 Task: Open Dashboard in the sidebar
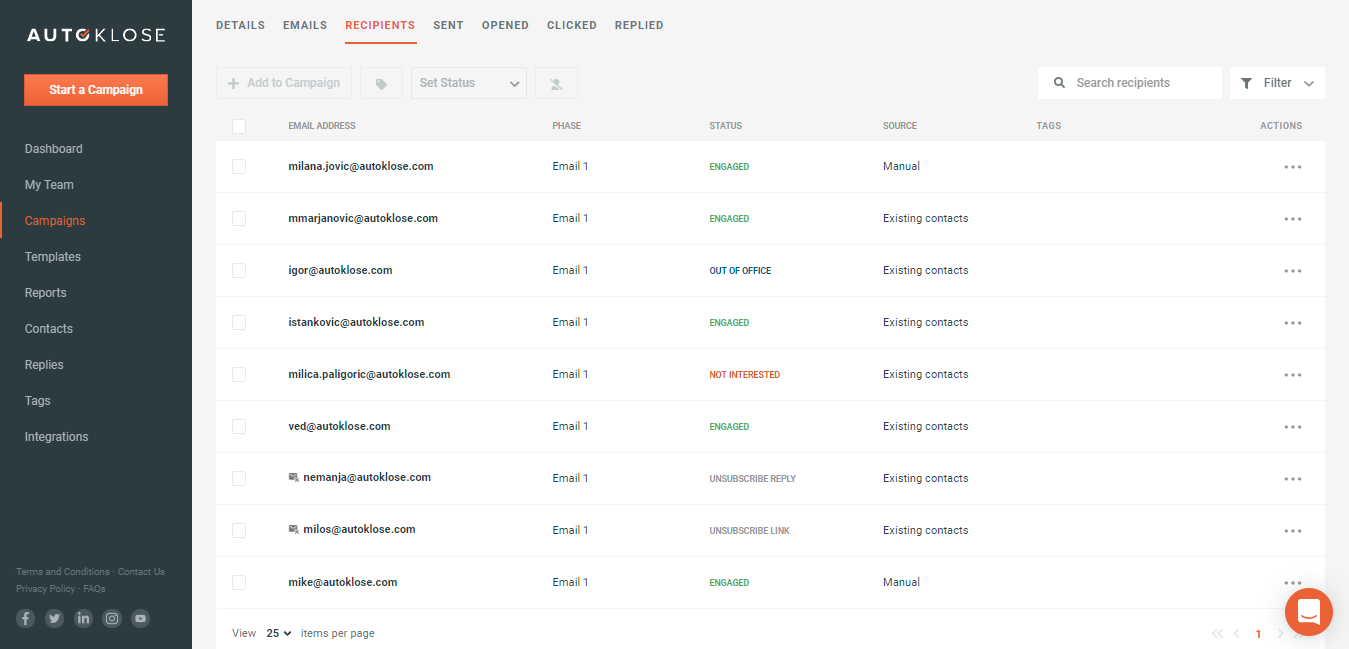[54, 149]
